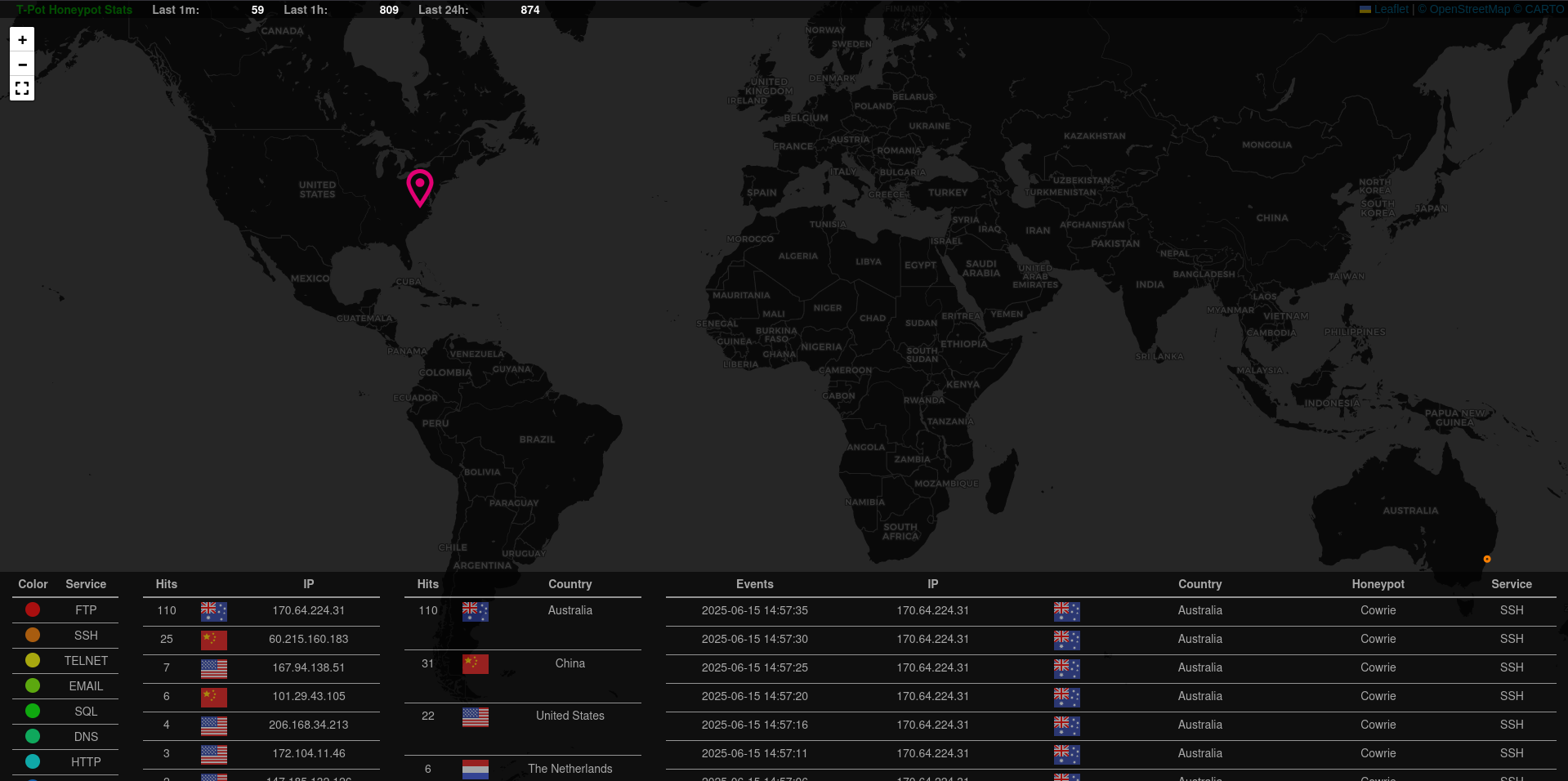Zoom out on the attack map

click(22, 64)
